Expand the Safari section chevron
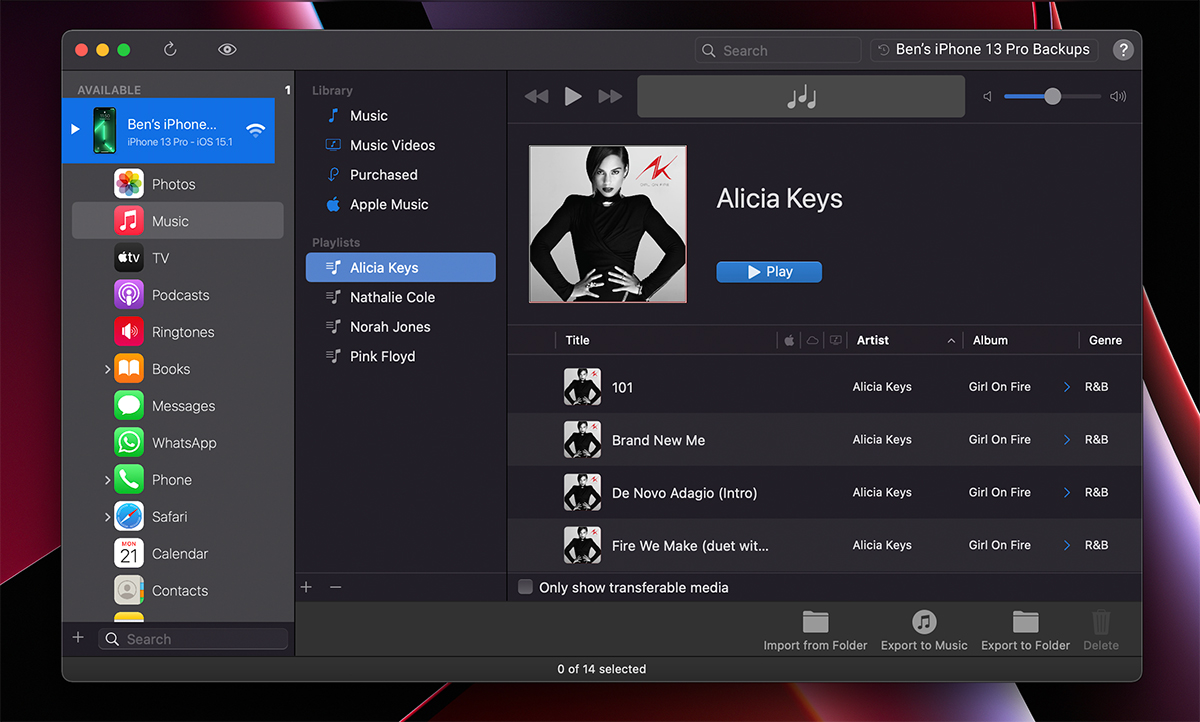 [107, 517]
